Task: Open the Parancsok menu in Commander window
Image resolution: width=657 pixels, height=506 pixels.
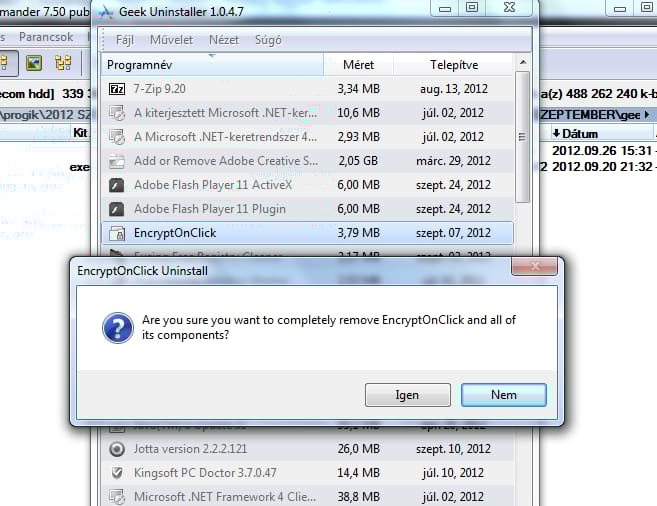Action: pos(46,37)
